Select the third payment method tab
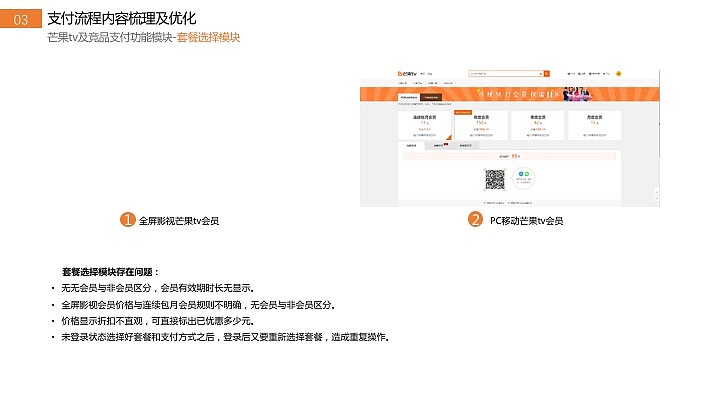Screen dimensions: 720x405 pos(465,146)
